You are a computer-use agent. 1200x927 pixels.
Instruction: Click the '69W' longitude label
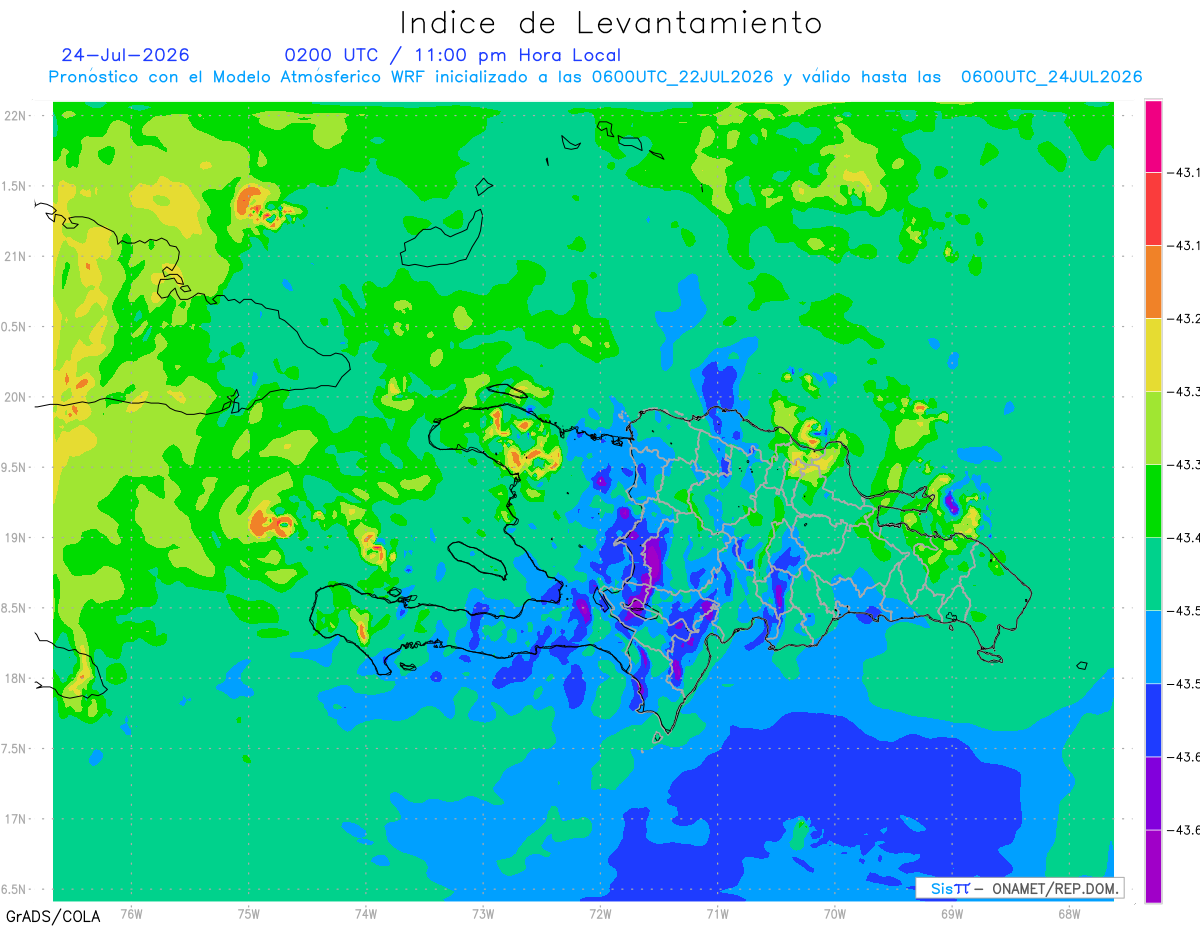tap(952, 912)
